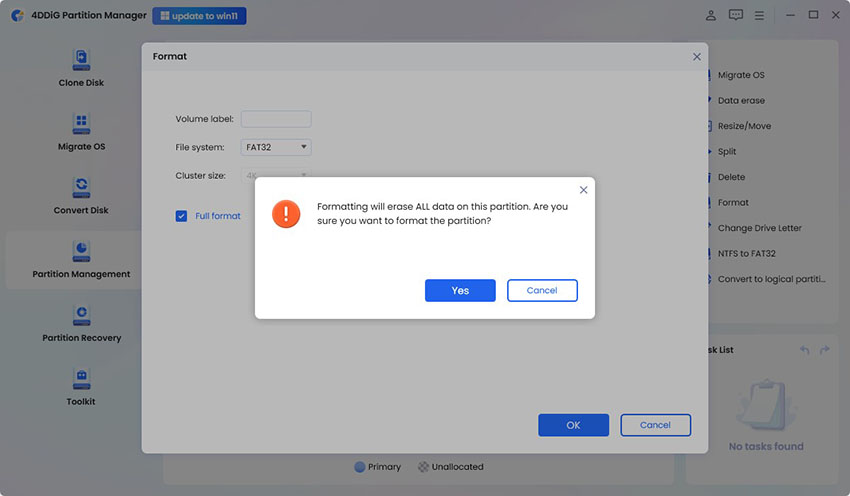
Task: Open the feedback message icon
Action: (x=736, y=15)
